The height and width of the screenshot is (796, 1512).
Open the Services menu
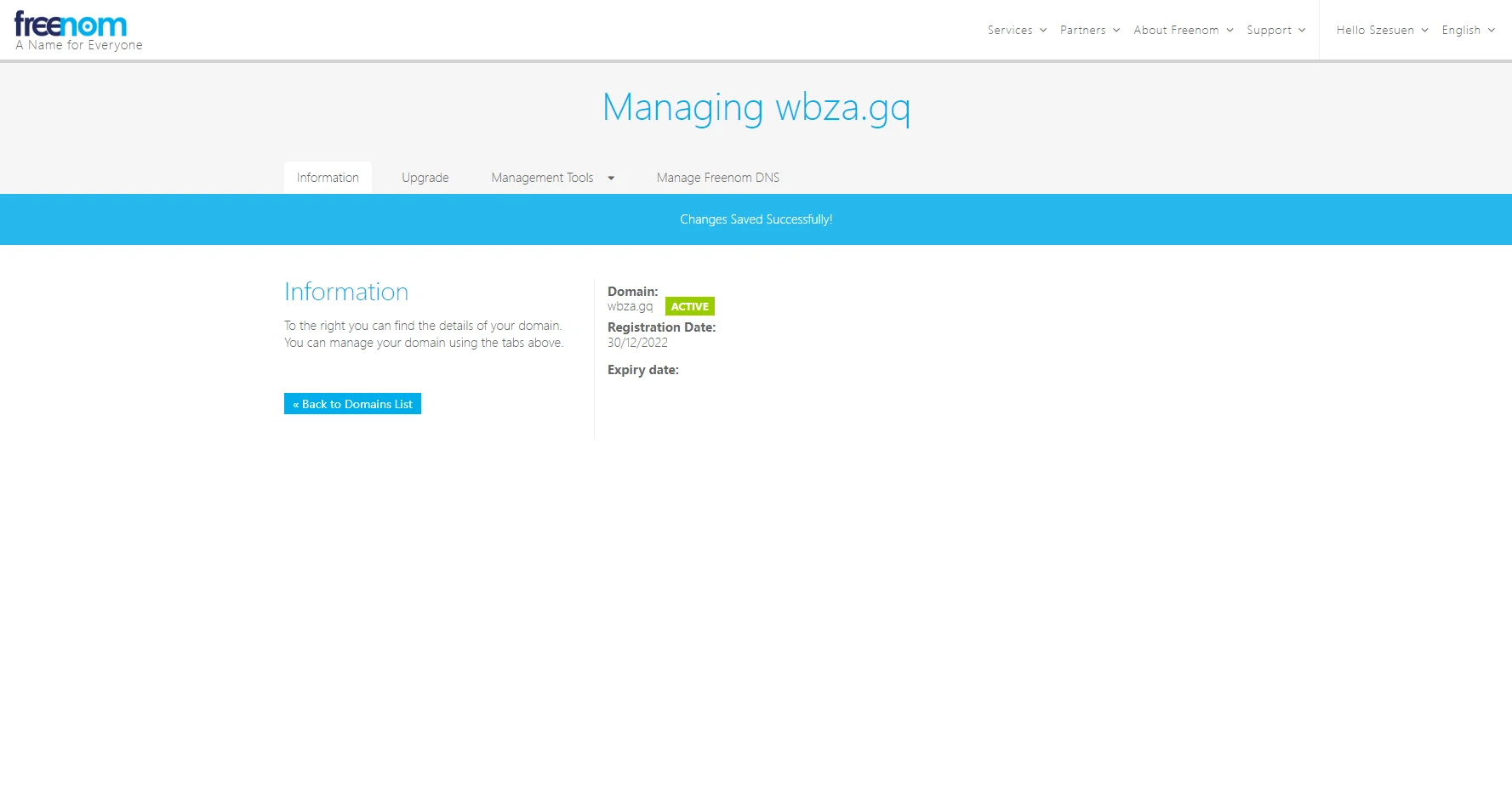coord(1009,30)
